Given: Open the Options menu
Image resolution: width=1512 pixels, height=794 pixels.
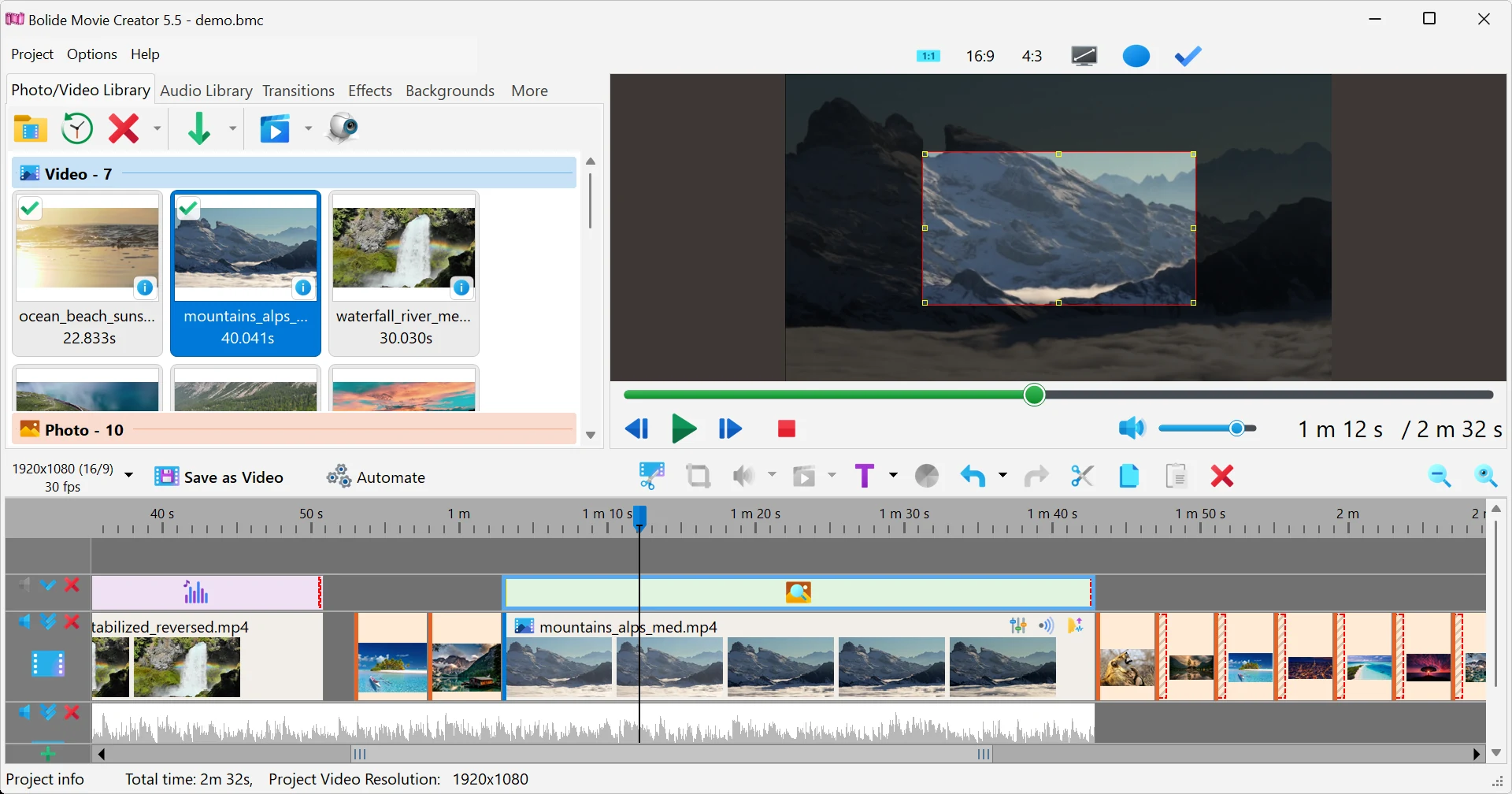Looking at the screenshot, I should [92, 54].
